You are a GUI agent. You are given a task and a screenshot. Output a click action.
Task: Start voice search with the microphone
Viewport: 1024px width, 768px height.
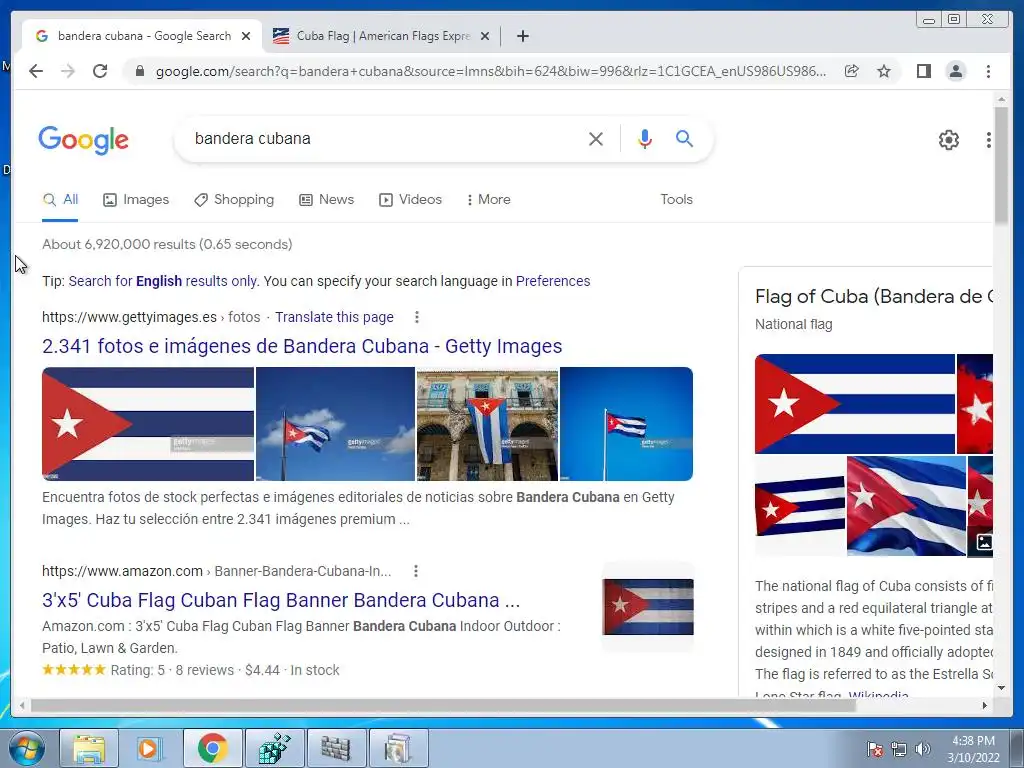(645, 138)
